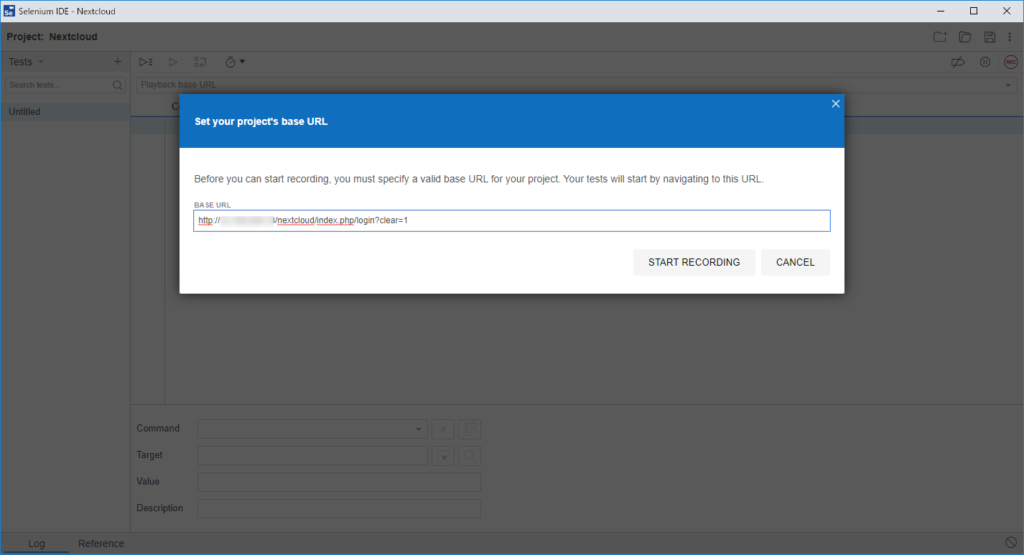Add a new test with plus icon
The height and width of the screenshot is (555, 1024).
[x=118, y=62]
